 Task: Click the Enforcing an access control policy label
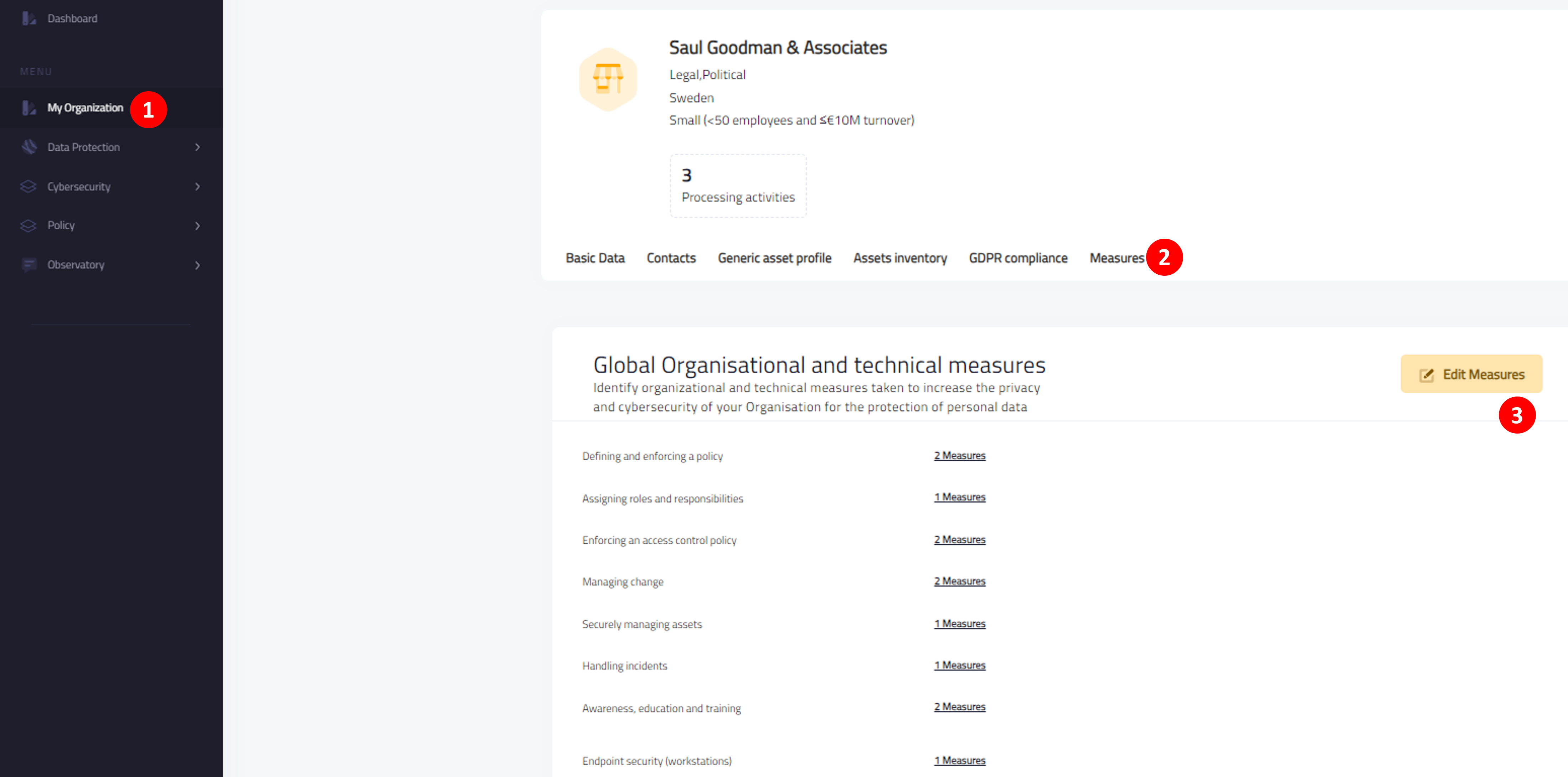point(659,540)
